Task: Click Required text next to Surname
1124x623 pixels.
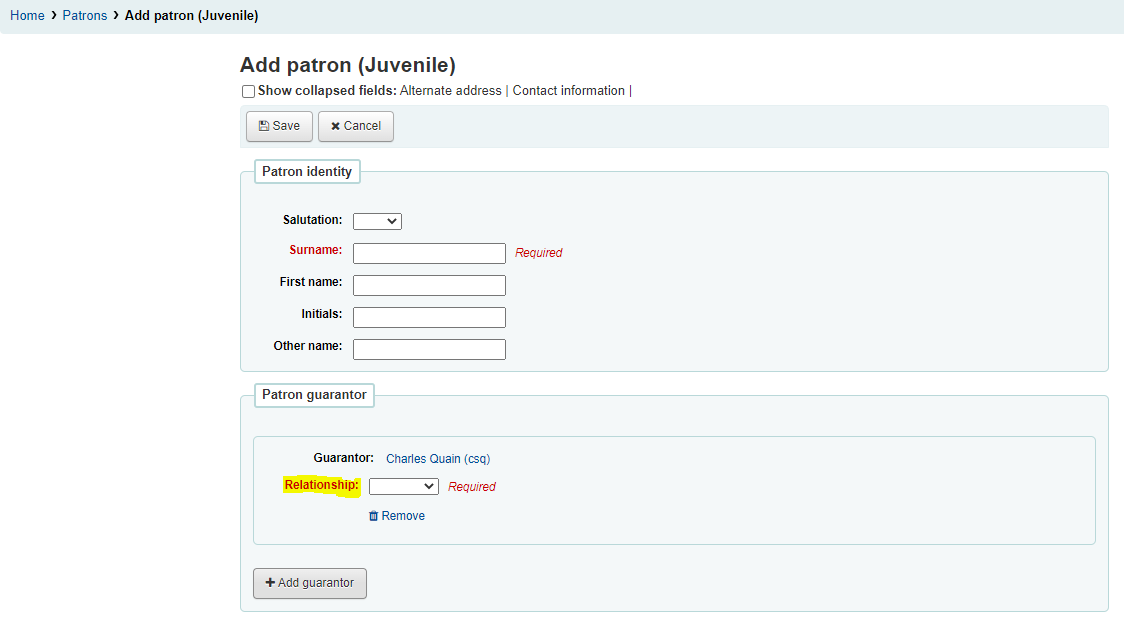Action: click(x=538, y=253)
